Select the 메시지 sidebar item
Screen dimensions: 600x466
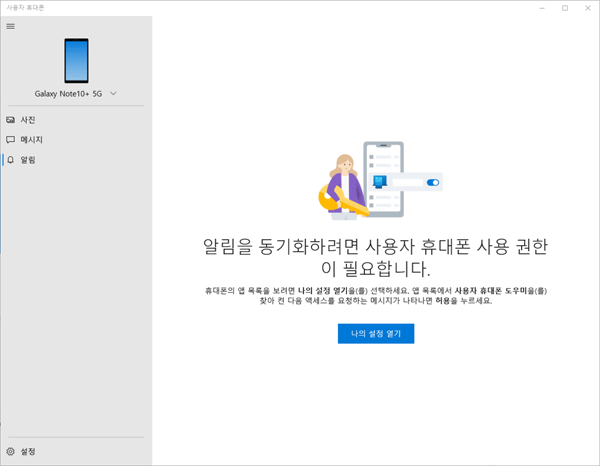click(30, 140)
